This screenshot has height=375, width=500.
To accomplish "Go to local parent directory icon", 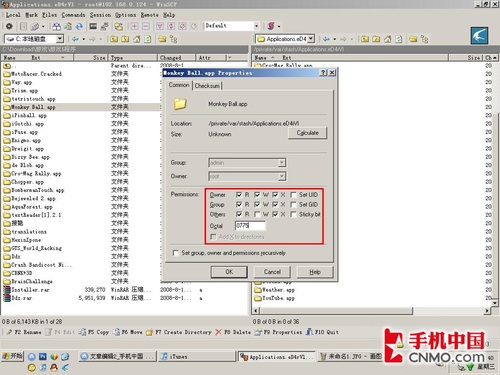I will tap(114, 39).
